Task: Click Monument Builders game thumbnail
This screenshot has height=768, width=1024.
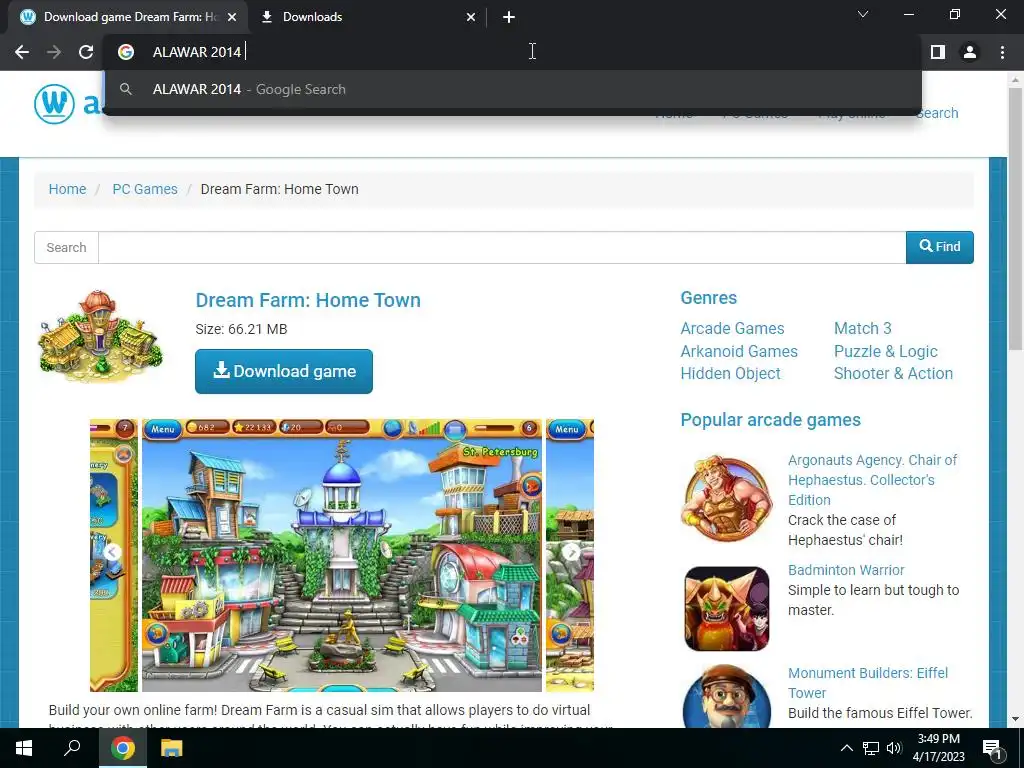Action: [x=727, y=696]
